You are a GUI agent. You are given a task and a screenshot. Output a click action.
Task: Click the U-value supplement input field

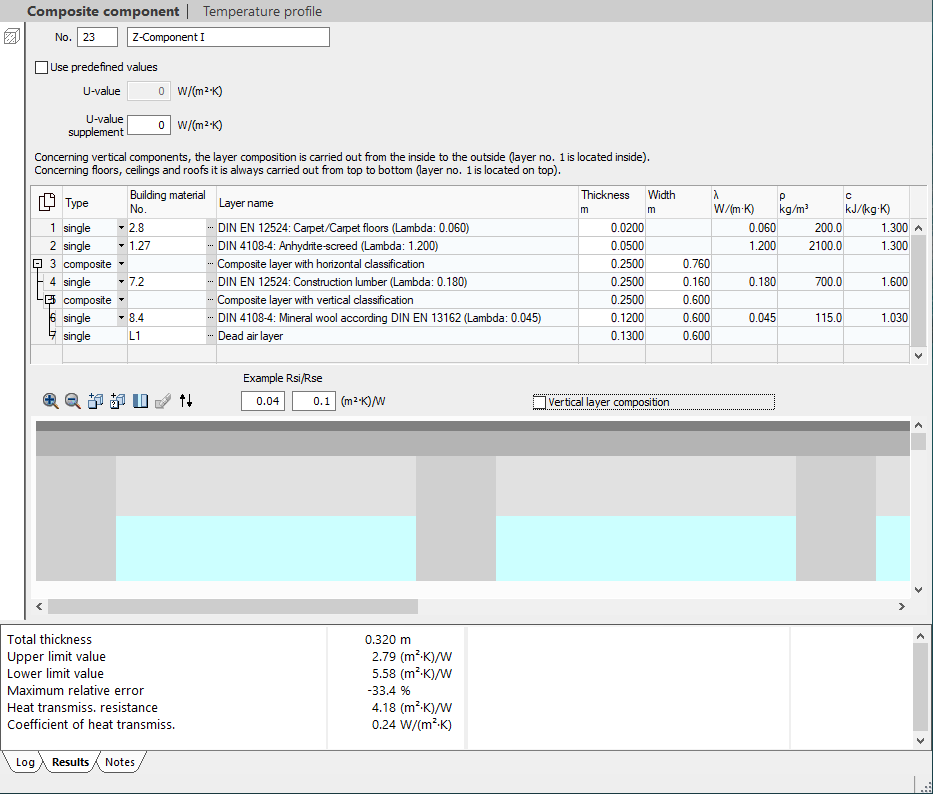click(149, 125)
